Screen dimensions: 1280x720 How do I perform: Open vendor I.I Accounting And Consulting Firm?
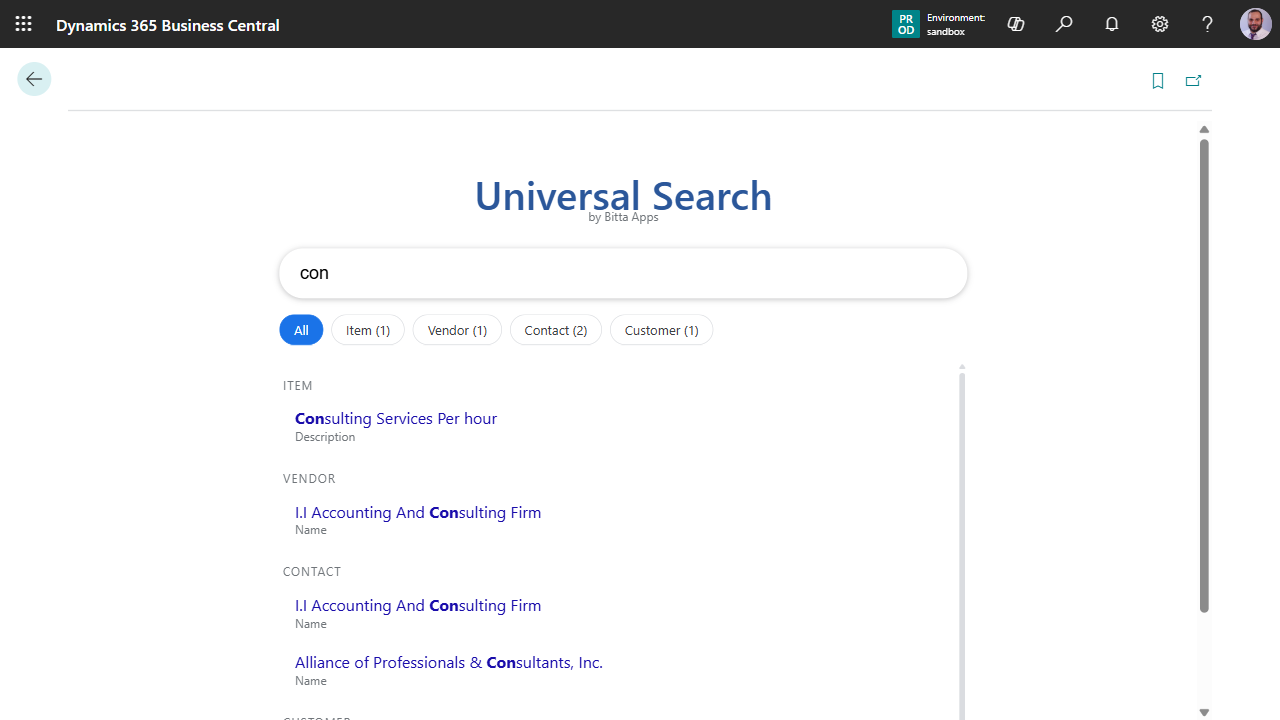(x=418, y=513)
